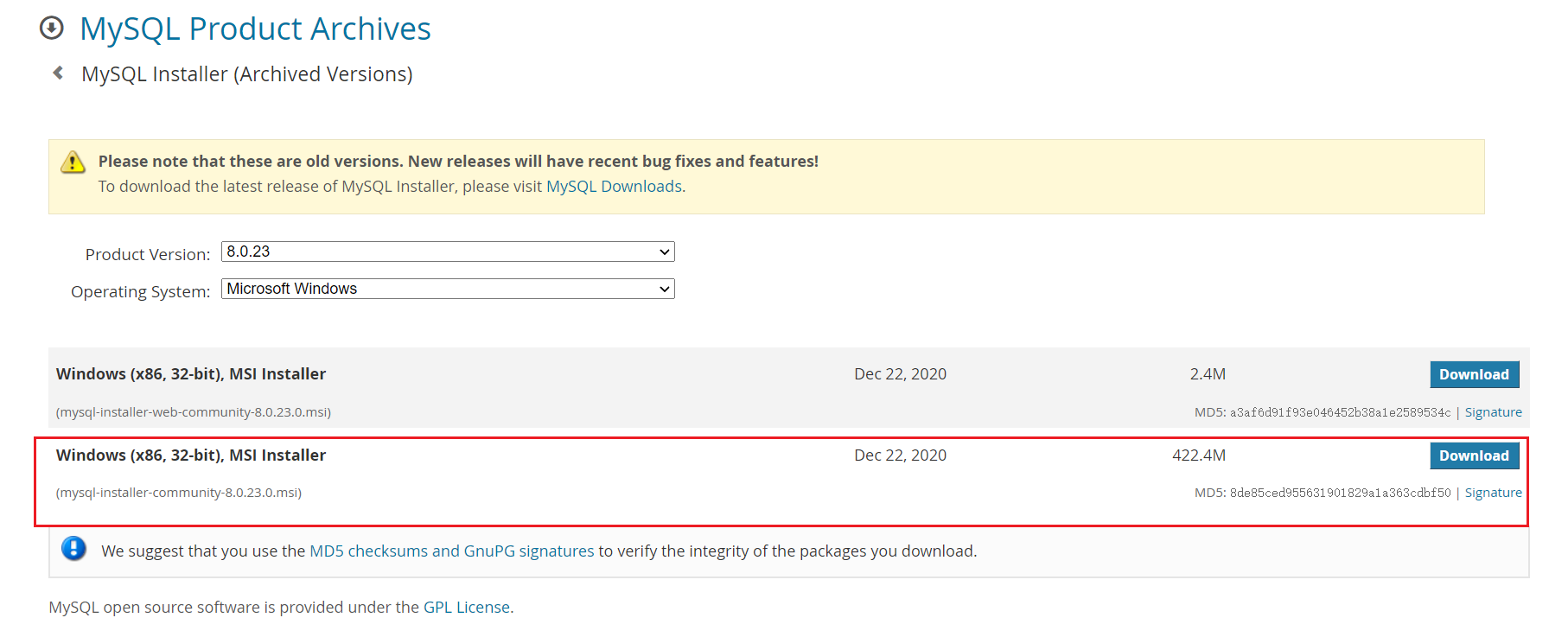Click the blue info exclamation icon
Screen dimensions: 1568x637
pos(74,548)
